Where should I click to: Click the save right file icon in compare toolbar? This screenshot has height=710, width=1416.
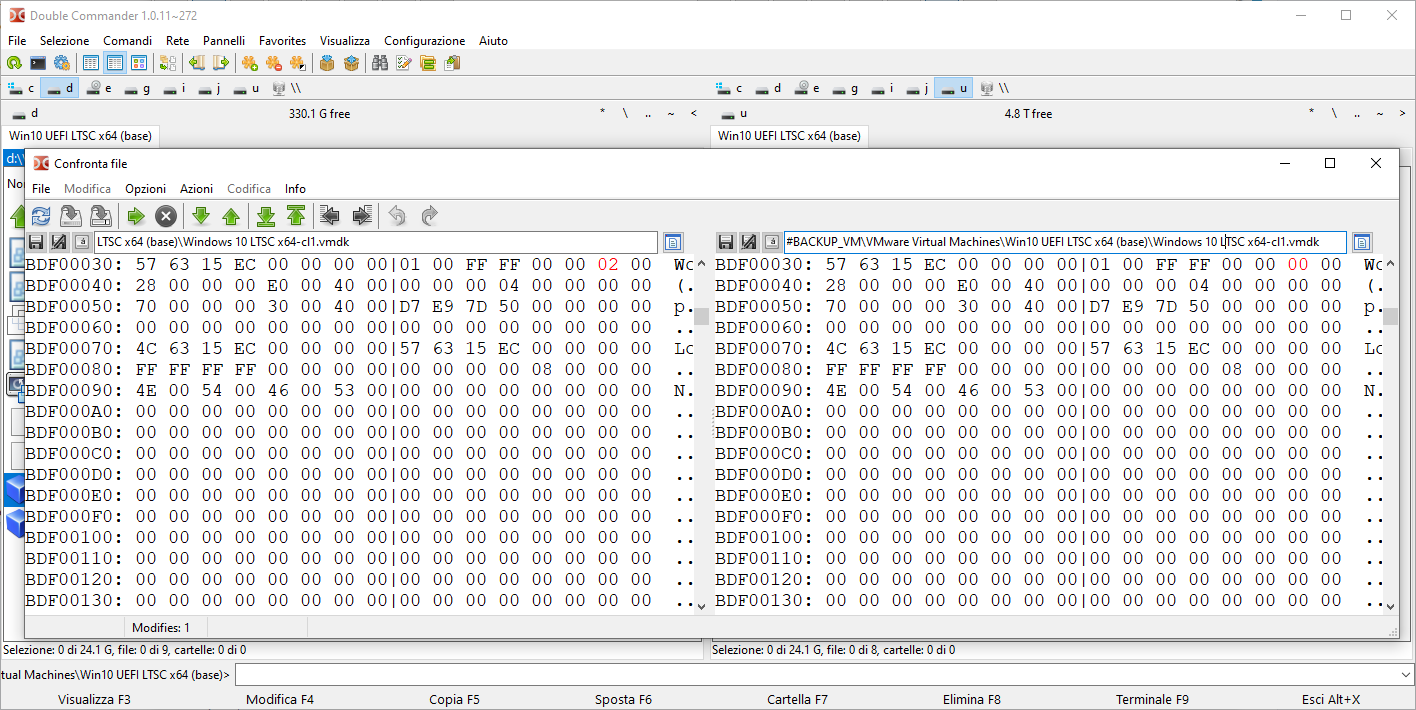(x=101, y=215)
